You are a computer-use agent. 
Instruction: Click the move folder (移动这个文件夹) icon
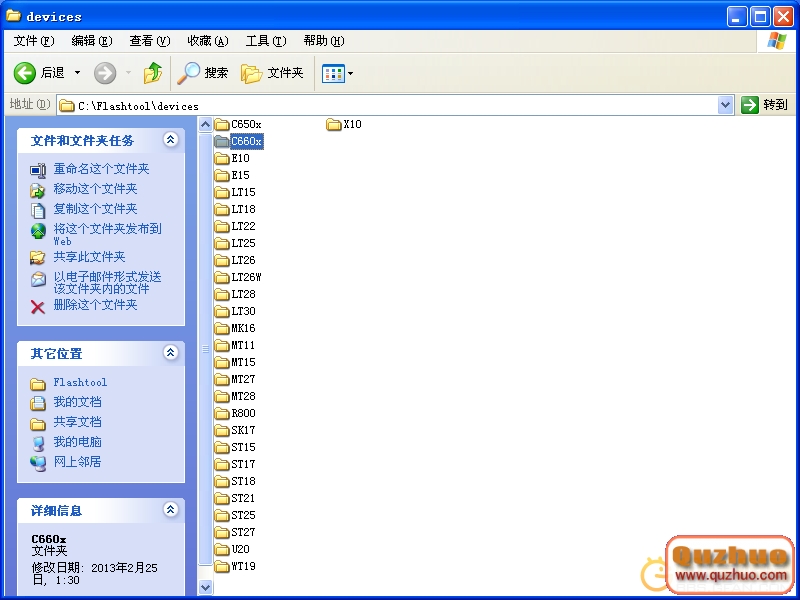[38, 190]
